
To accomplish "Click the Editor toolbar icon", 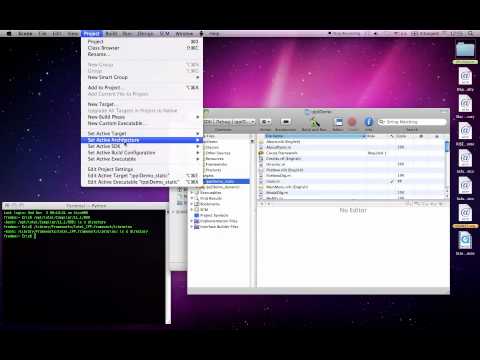I will 339,122.
